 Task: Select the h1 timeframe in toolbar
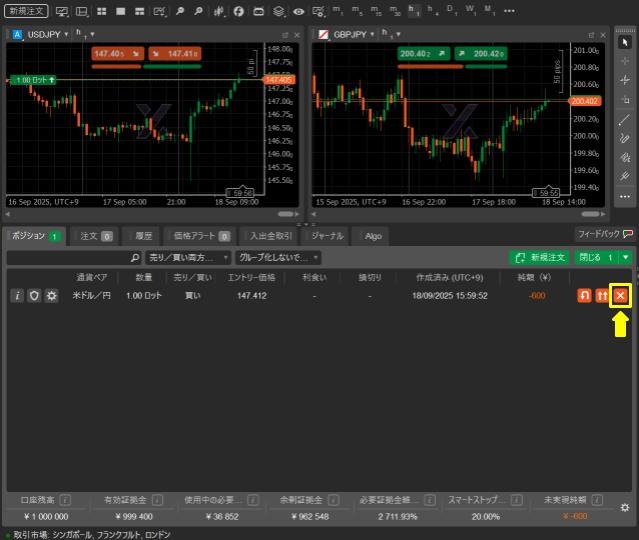click(413, 10)
